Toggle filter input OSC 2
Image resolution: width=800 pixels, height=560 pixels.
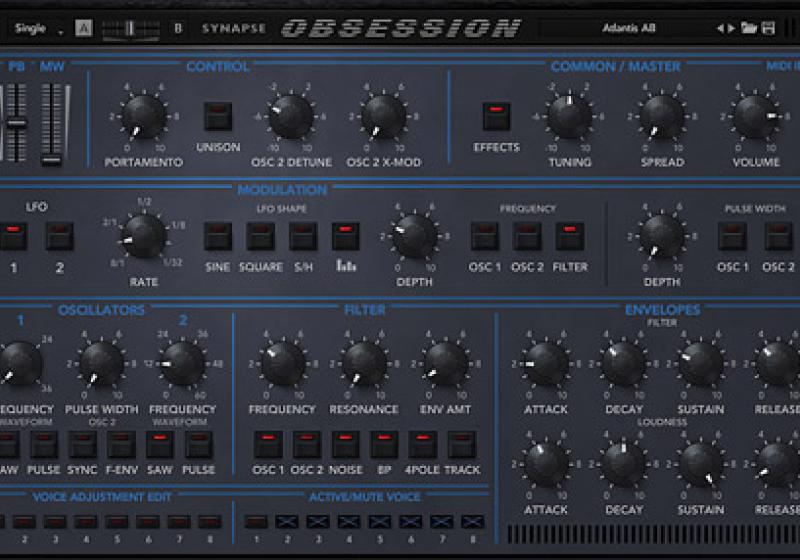307,444
